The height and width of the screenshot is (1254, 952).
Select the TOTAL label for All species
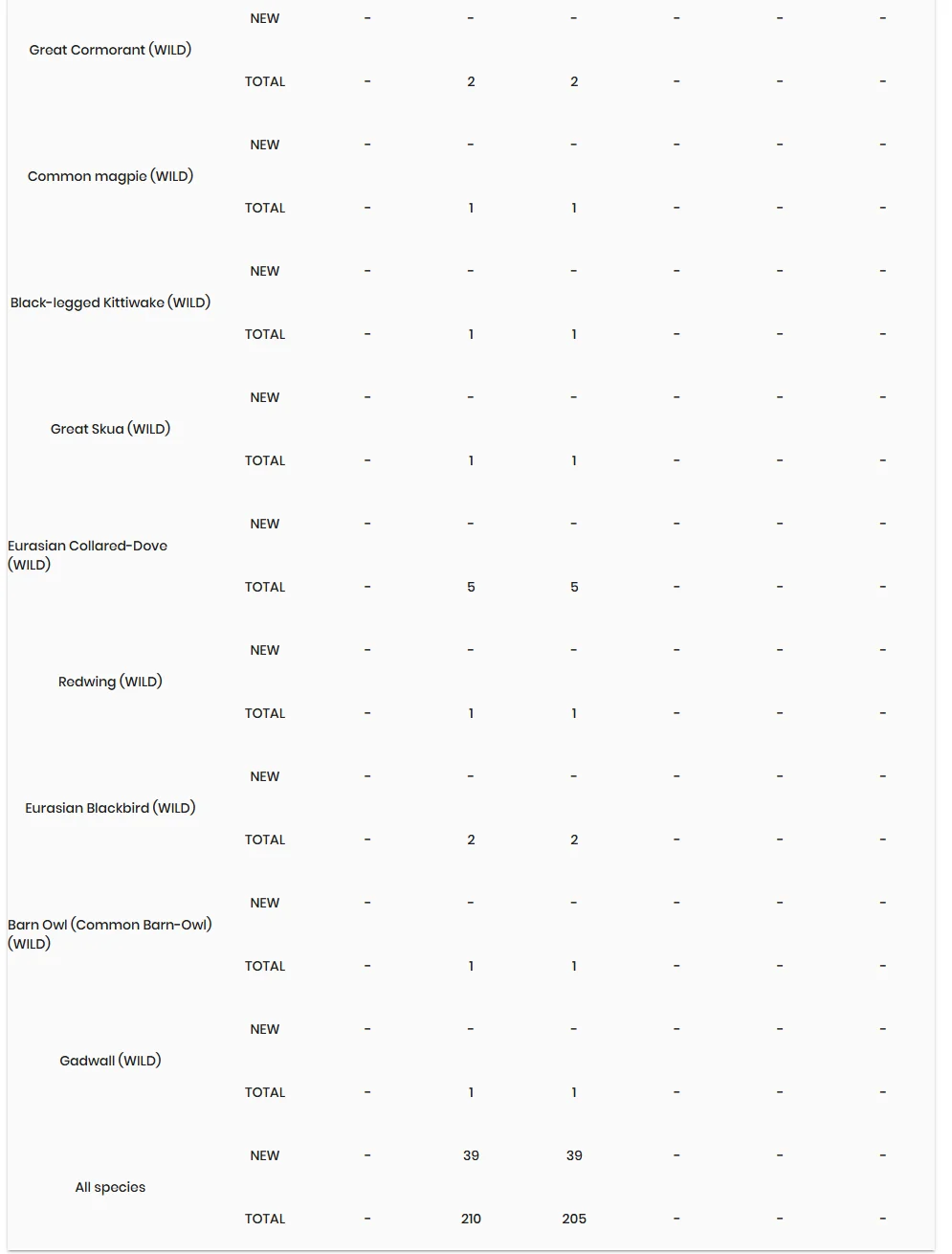[265, 1219]
